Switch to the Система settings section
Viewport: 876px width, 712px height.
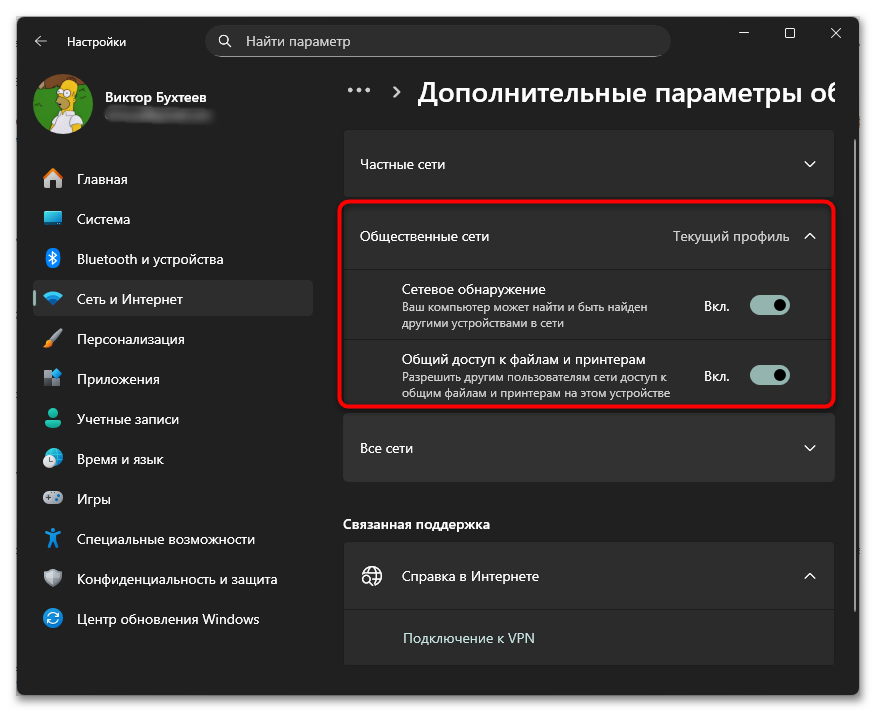(52, 218)
